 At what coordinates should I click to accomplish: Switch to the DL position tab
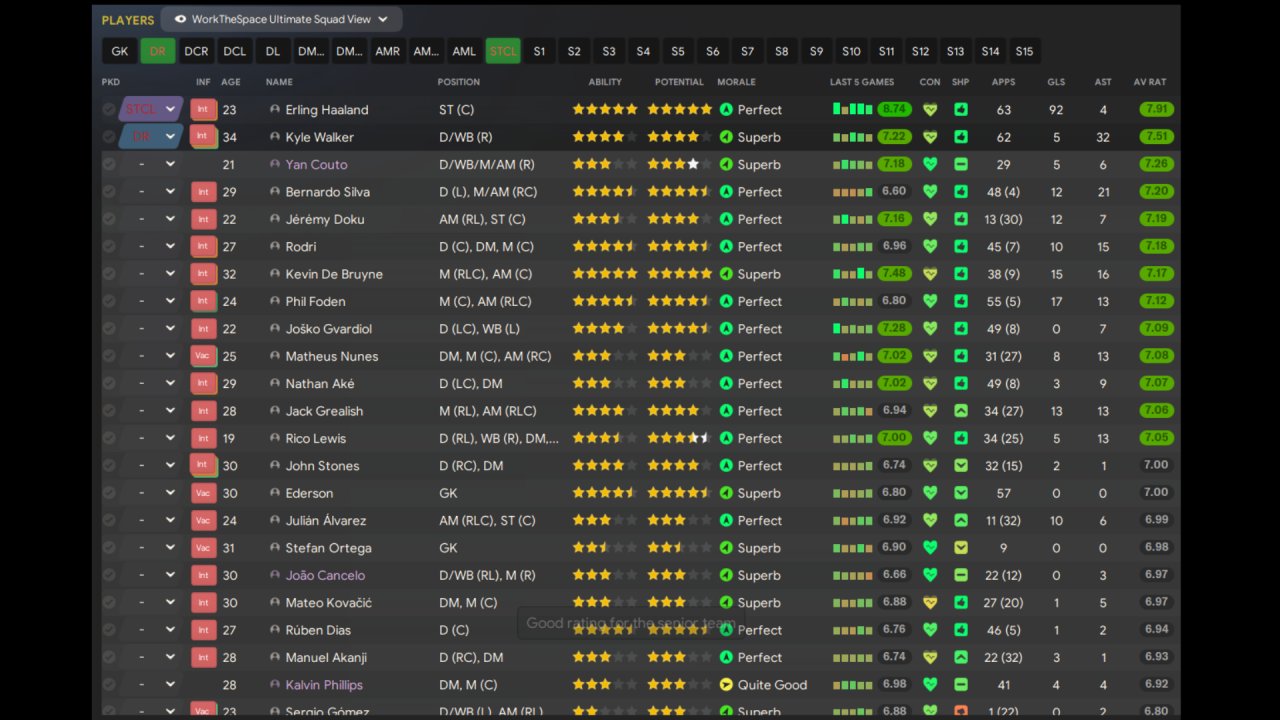[273, 51]
